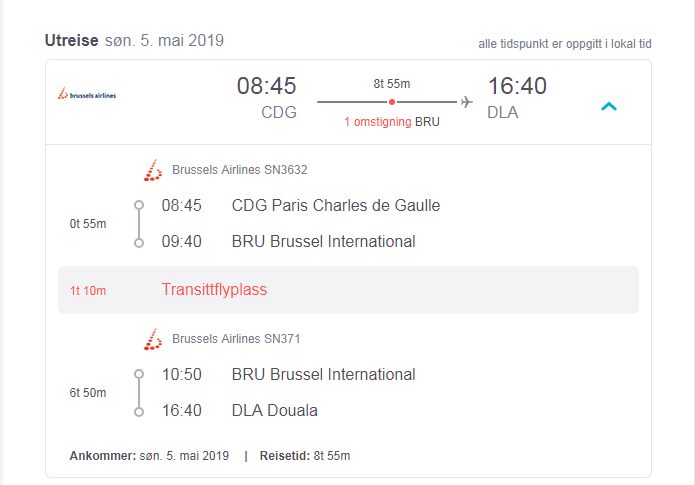Click the Brussels Airlines SN371 flight label
Image resolution: width=695 pixels, height=485 pixels.
[x=236, y=339]
